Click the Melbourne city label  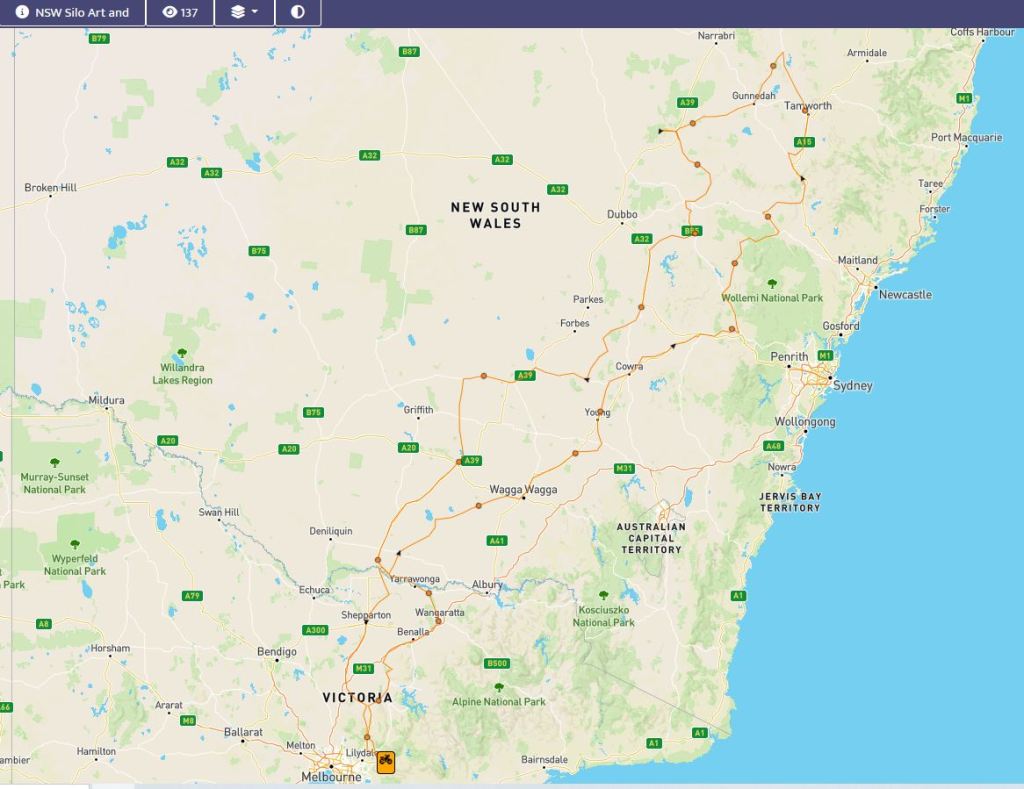tap(331, 777)
